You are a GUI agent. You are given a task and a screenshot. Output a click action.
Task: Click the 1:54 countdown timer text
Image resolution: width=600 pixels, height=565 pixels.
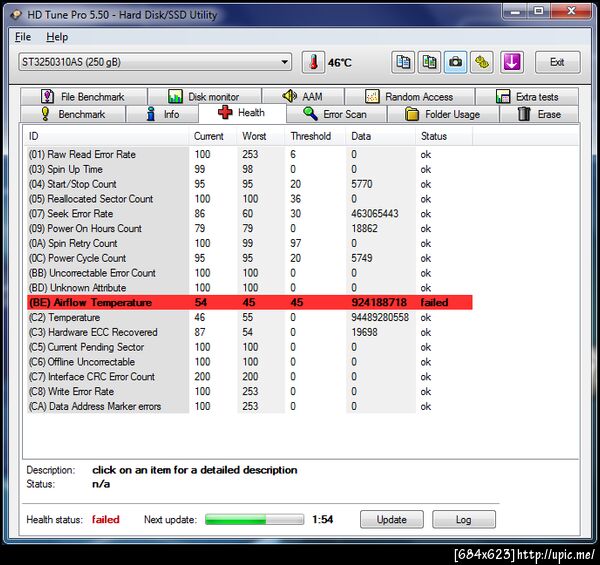[x=322, y=519]
